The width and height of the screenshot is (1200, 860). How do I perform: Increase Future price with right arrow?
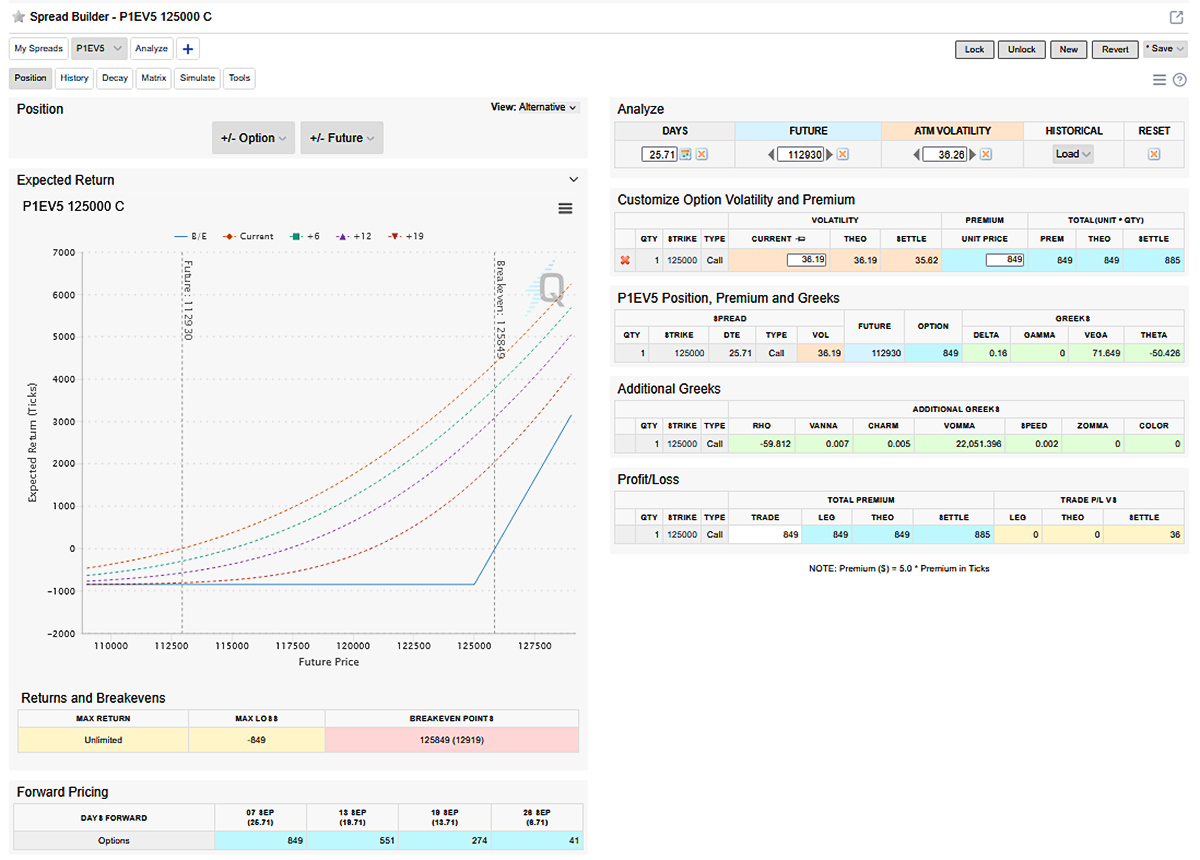[829, 154]
